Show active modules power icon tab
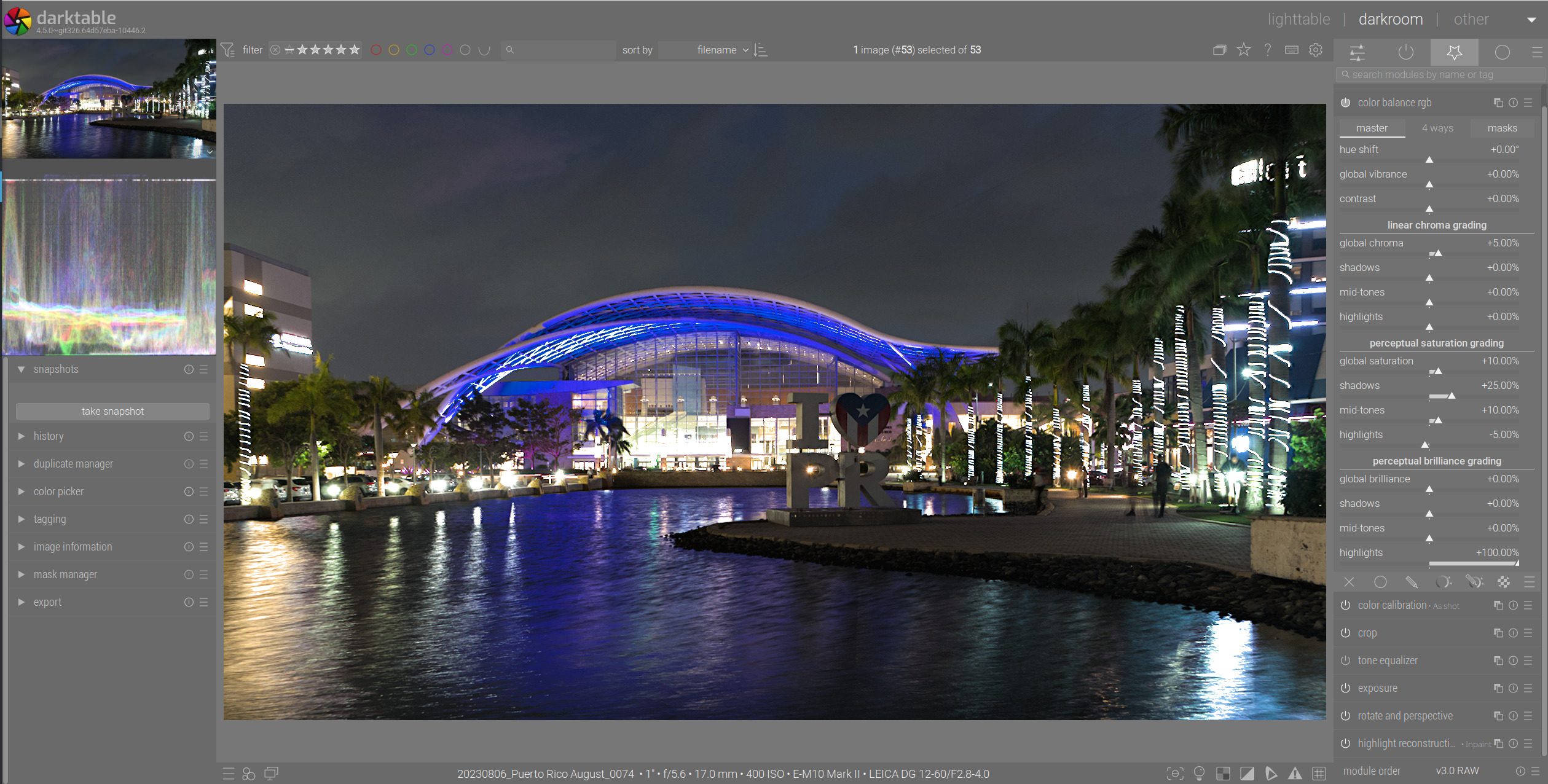The height and width of the screenshot is (784, 1548). pyautogui.click(x=1405, y=52)
